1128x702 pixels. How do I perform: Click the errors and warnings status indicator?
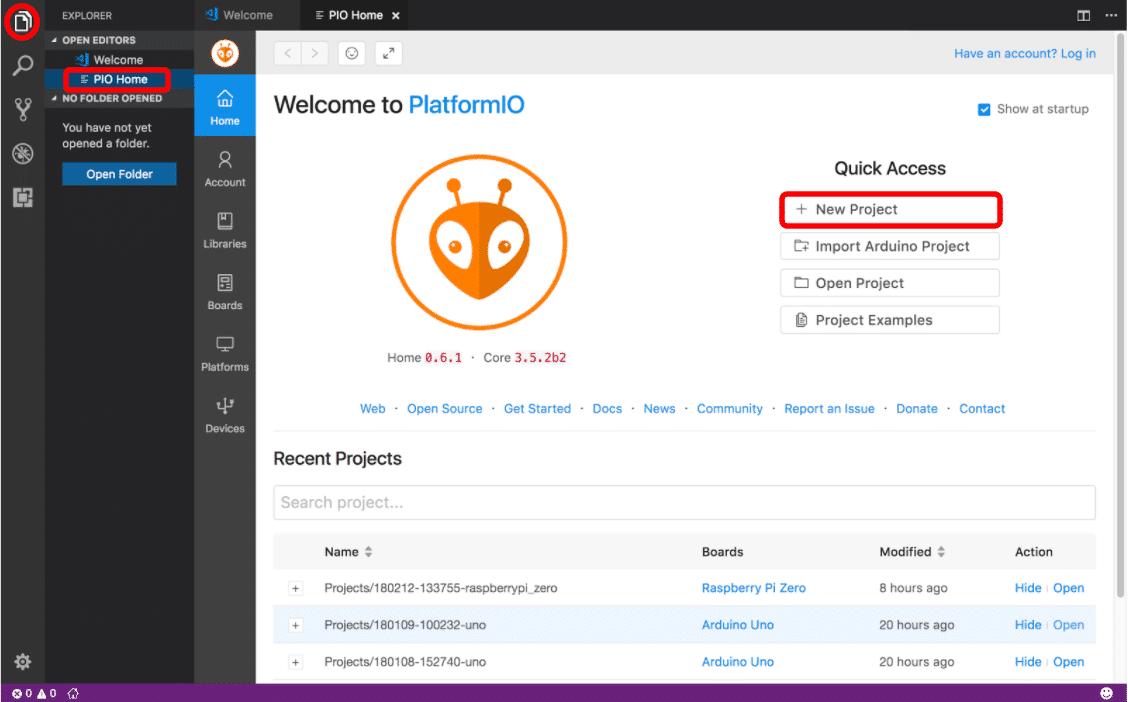(34, 693)
